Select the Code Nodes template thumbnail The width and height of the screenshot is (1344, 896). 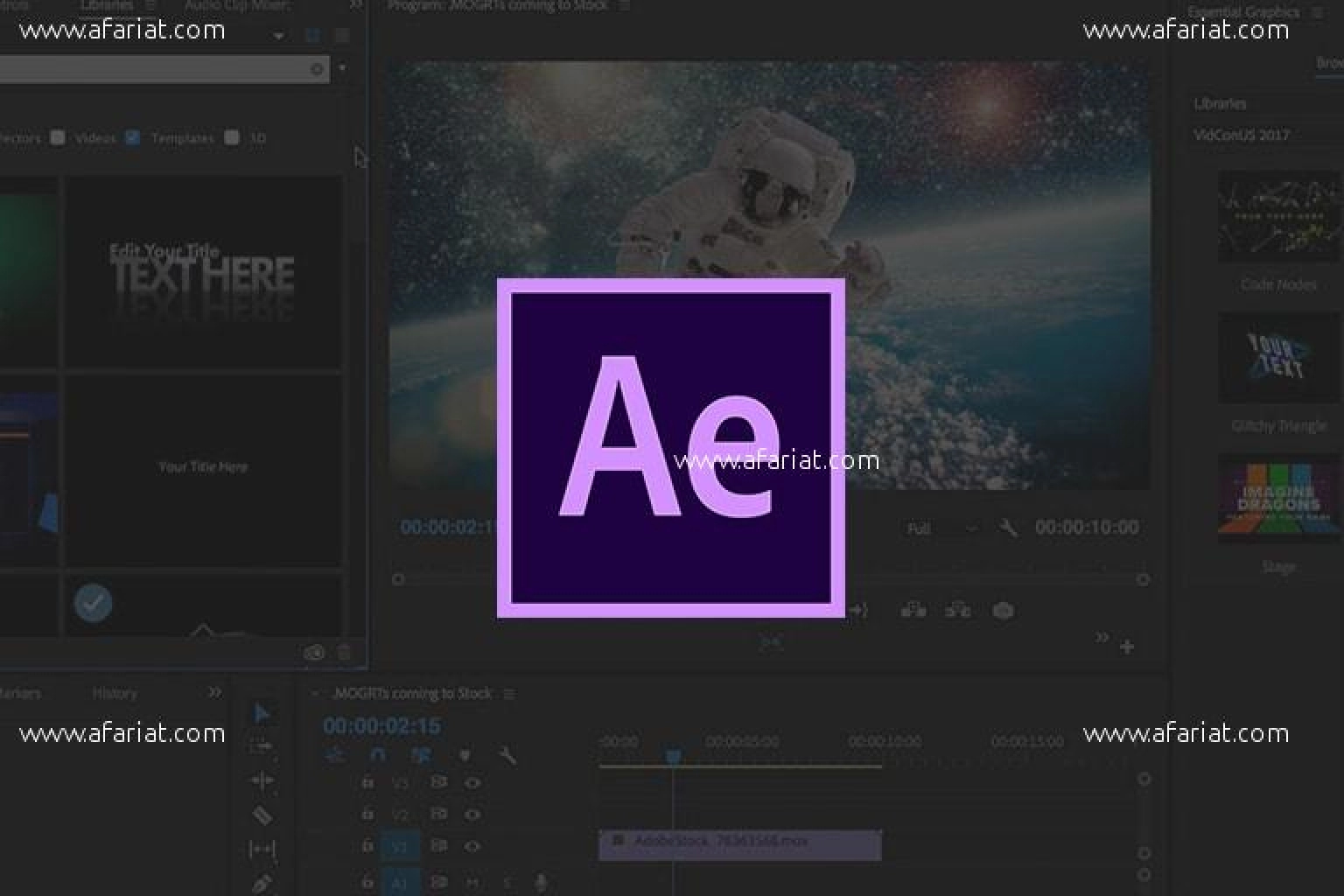pos(1279,216)
